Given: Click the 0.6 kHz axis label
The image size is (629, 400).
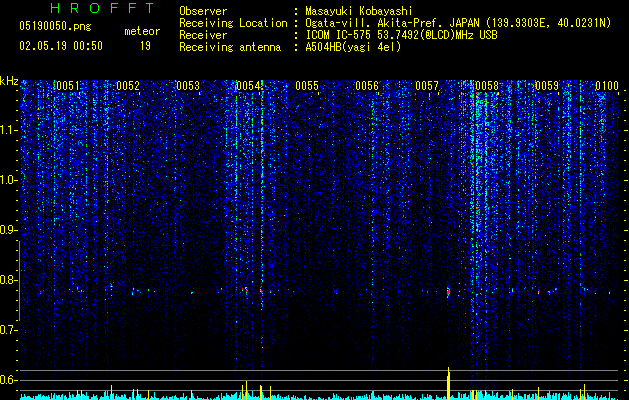Looking at the screenshot, I should click(9, 380).
